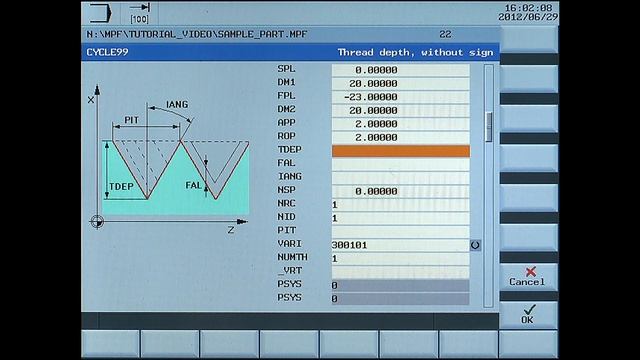640x360 pixels.
Task: Click the parameter list scrollbar thumb
Action: point(489,127)
